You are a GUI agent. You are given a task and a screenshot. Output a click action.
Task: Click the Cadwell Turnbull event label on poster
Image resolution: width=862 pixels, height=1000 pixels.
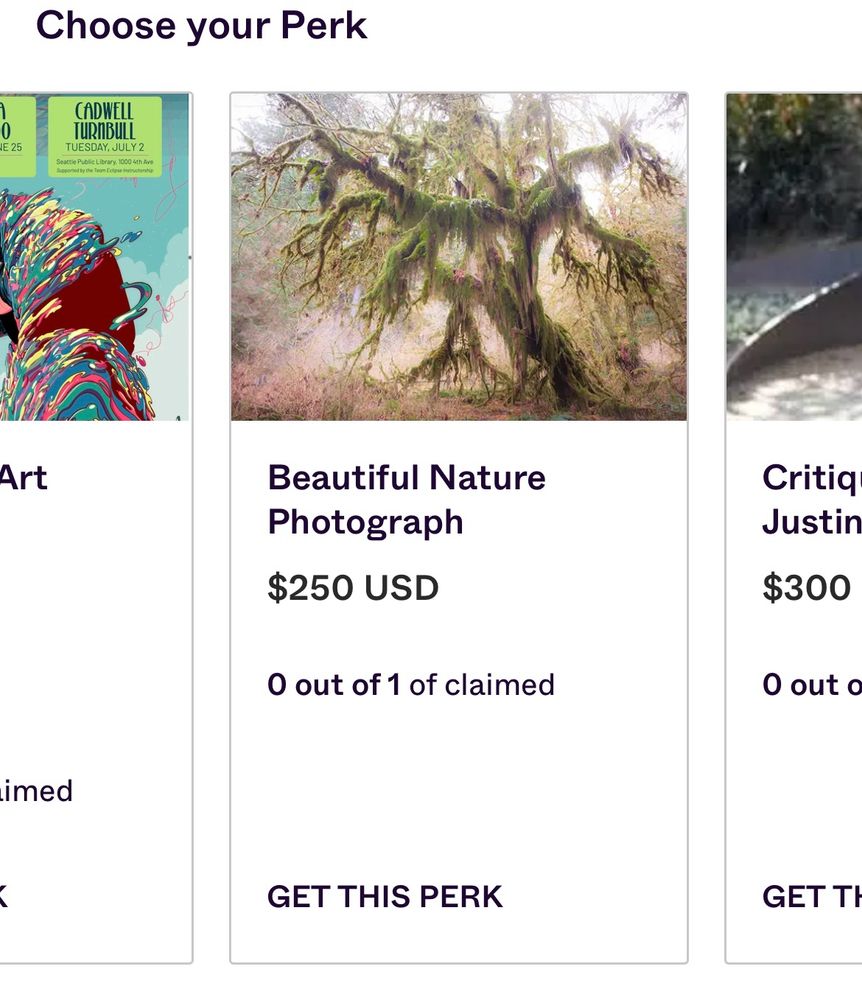click(104, 134)
